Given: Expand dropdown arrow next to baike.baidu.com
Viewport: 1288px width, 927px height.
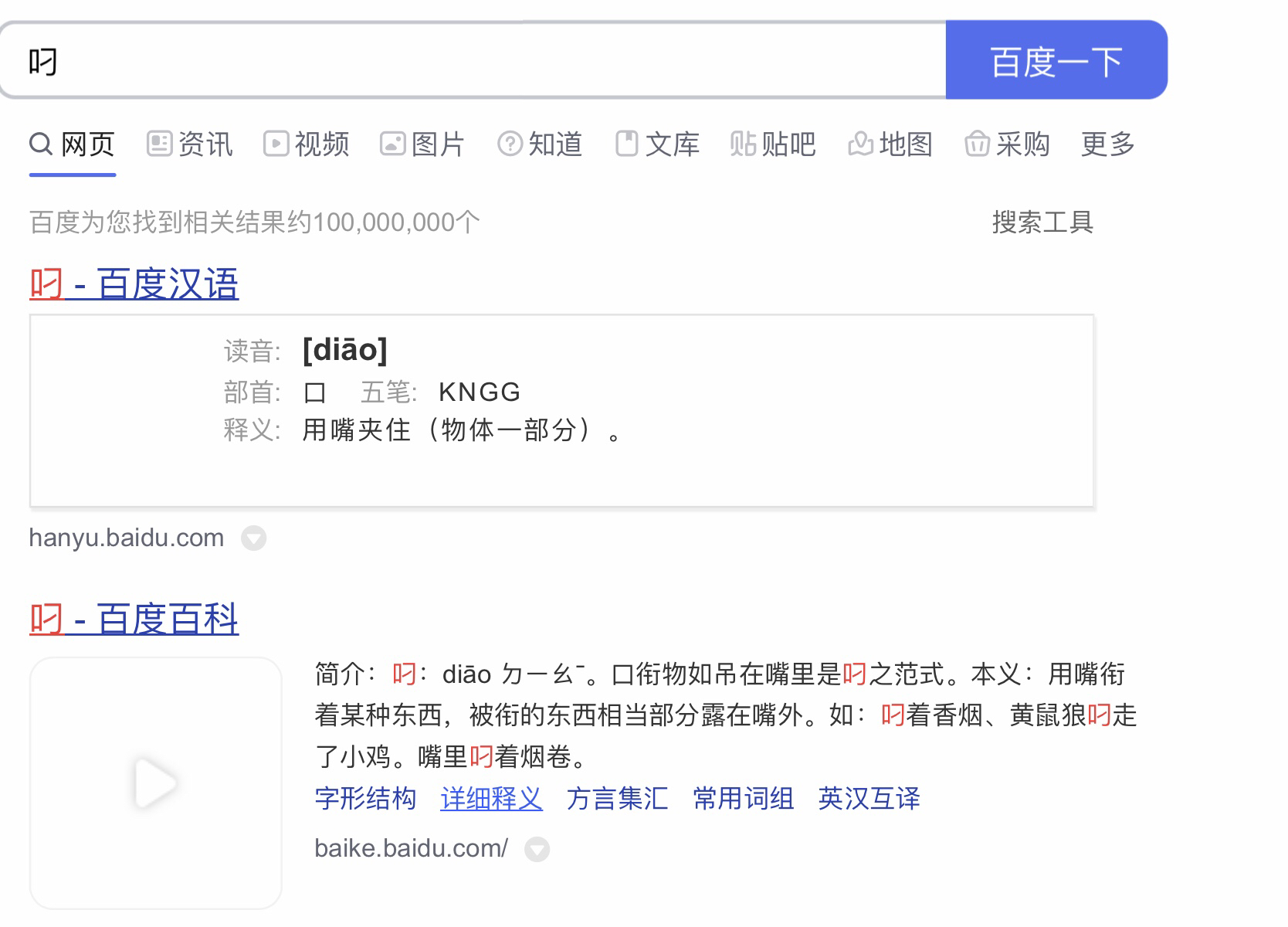Looking at the screenshot, I should [537, 850].
